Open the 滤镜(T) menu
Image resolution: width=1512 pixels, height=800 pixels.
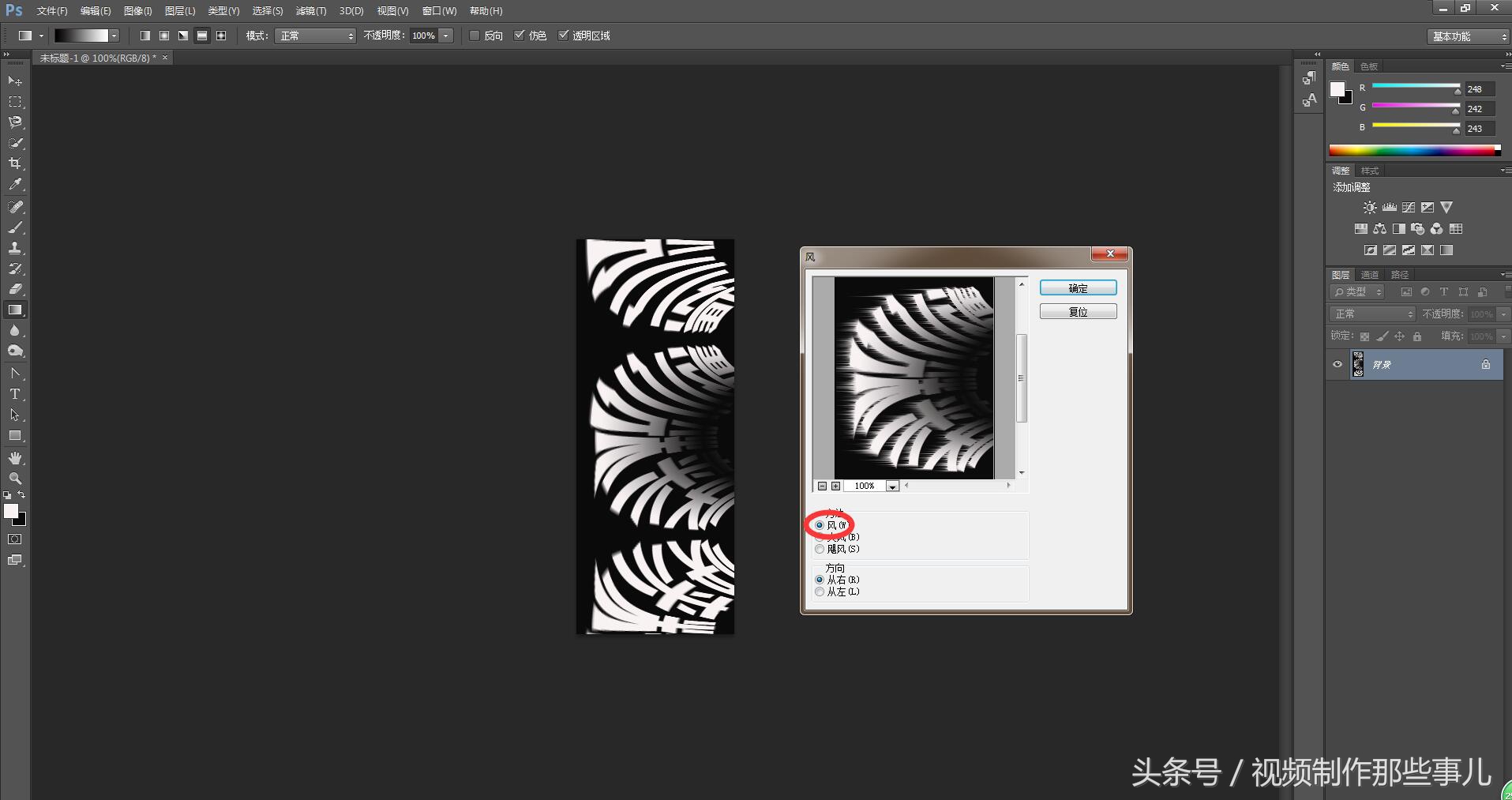pyautogui.click(x=310, y=11)
